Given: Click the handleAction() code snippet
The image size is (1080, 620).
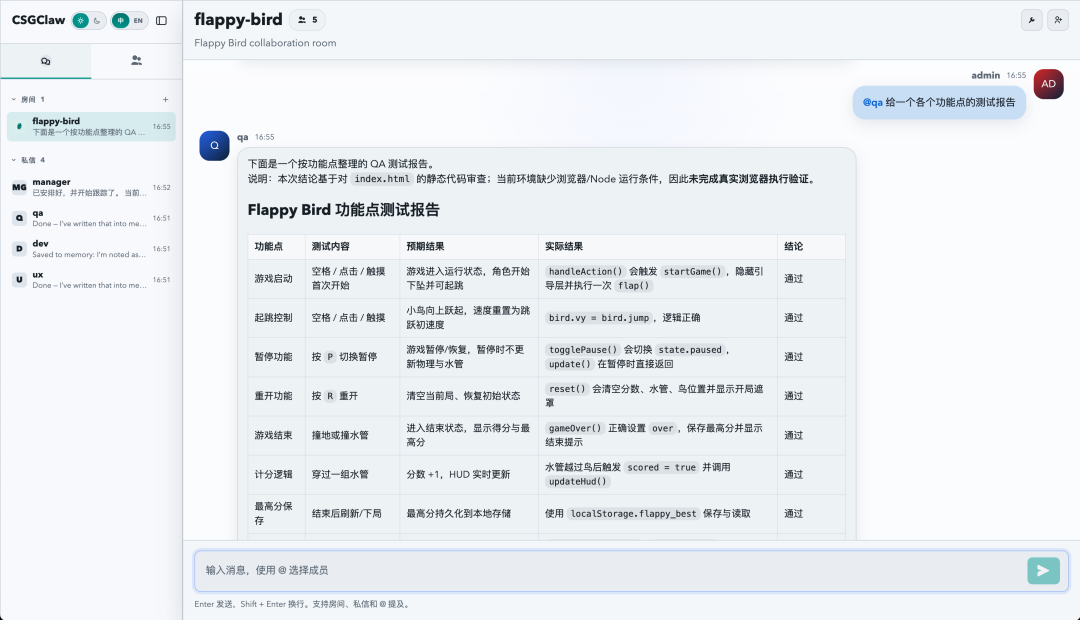Looking at the screenshot, I should pyautogui.click(x=585, y=271).
